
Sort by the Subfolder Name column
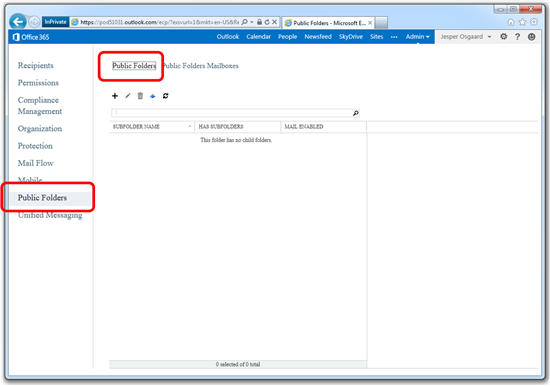[152, 126]
